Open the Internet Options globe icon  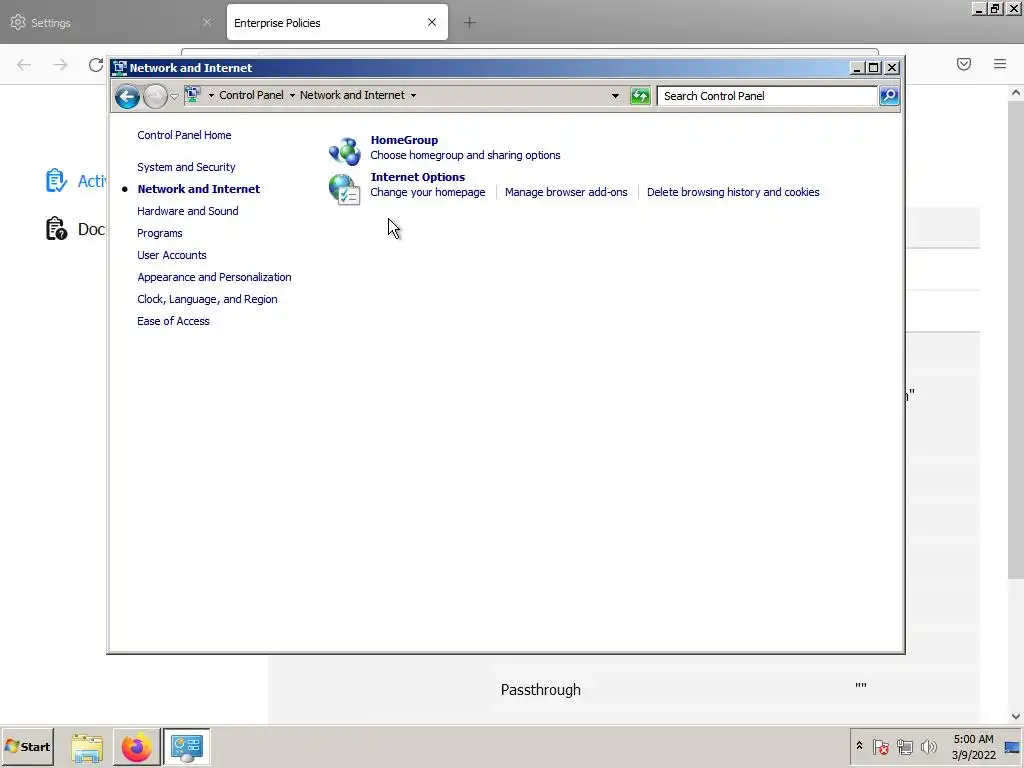tap(344, 189)
